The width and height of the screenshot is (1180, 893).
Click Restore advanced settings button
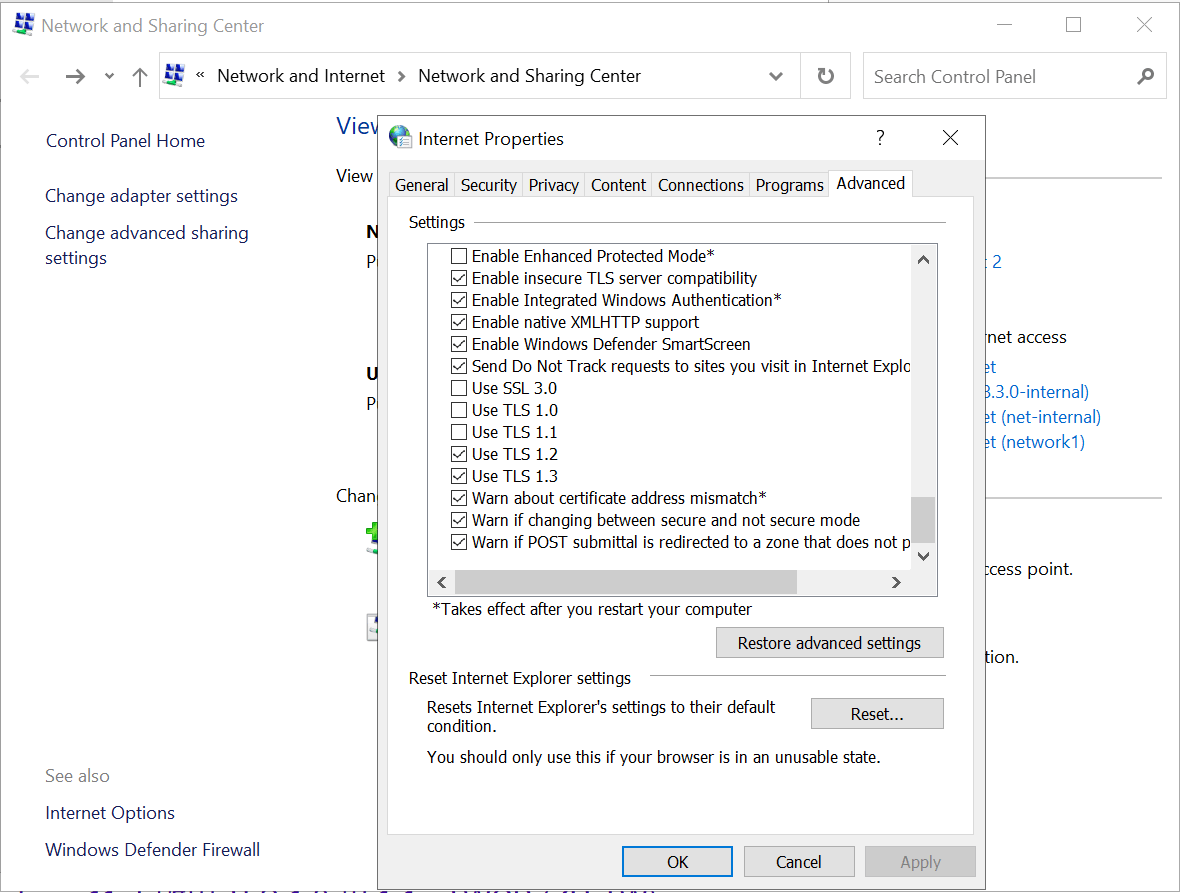[829, 643]
